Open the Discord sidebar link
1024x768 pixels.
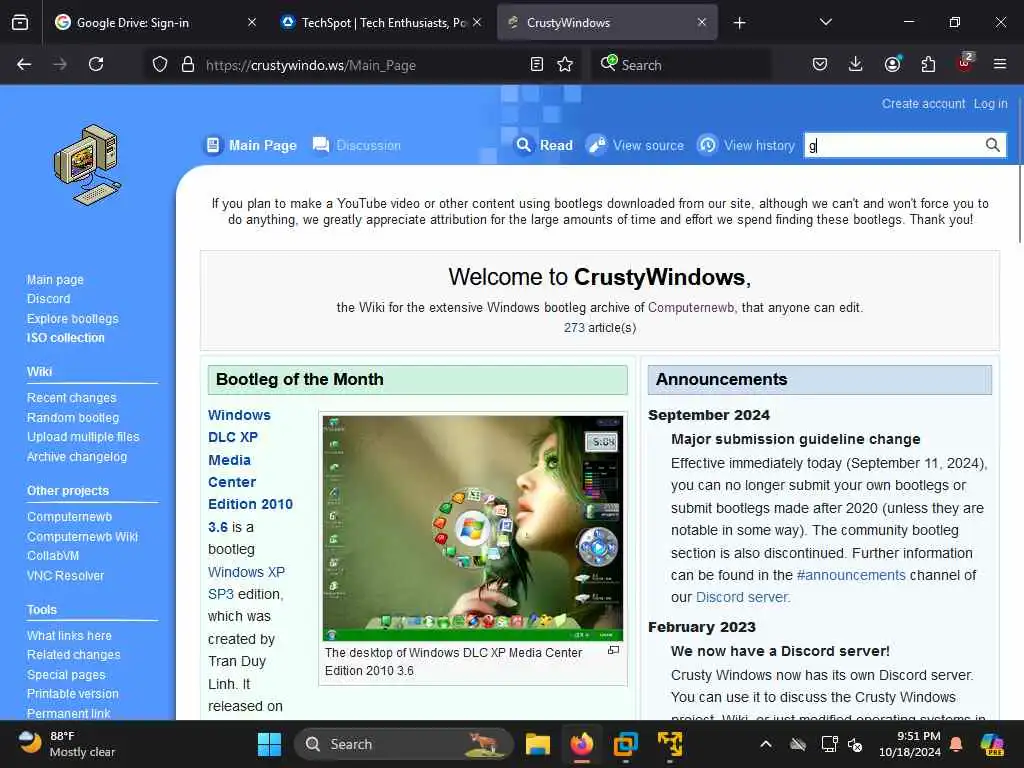pyautogui.click(x=48, y=298)
